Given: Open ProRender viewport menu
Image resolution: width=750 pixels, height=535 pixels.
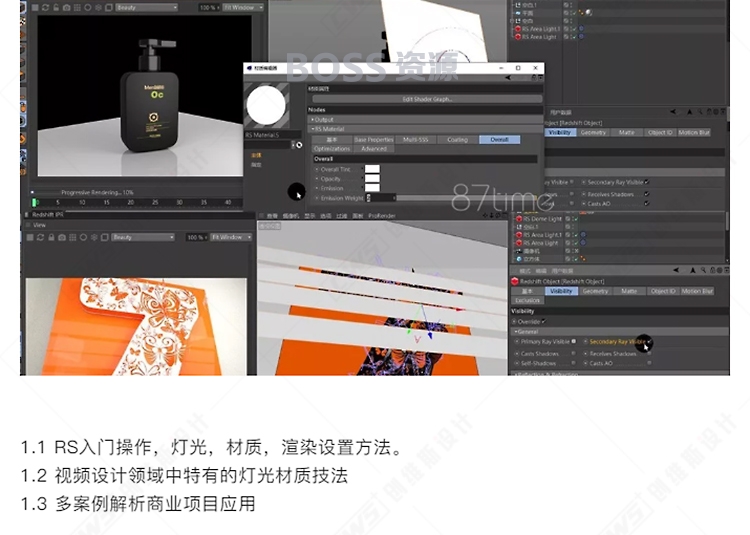Looking at the screenshot, I should click(x=382, y=216).
